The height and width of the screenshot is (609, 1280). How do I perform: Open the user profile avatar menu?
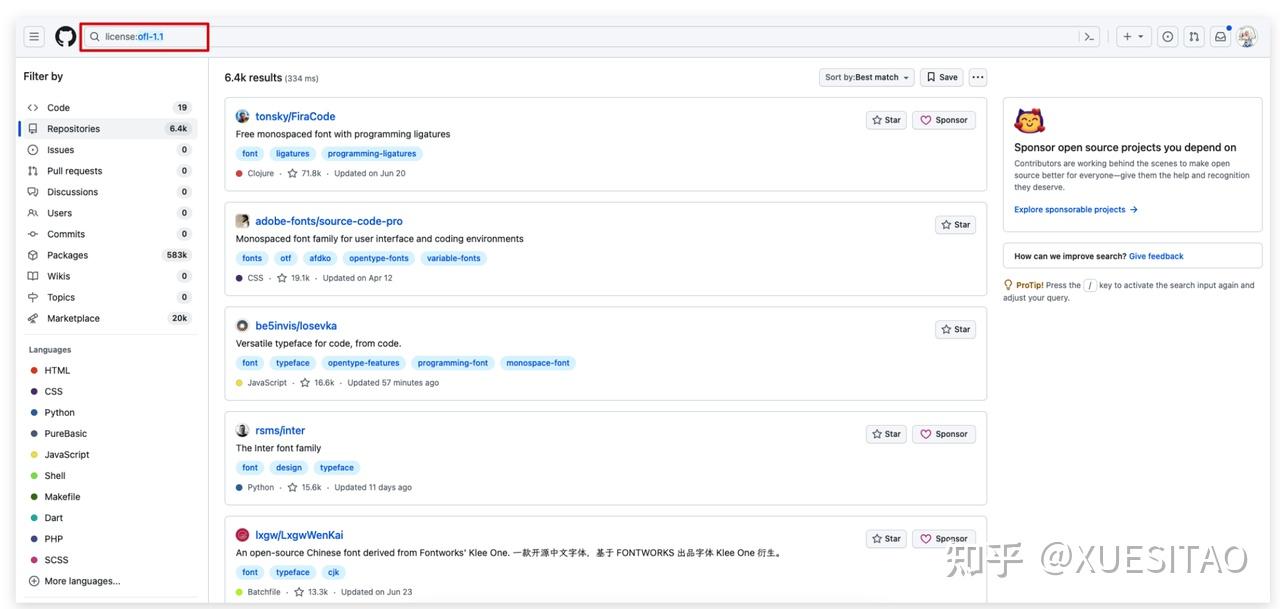1246,37
